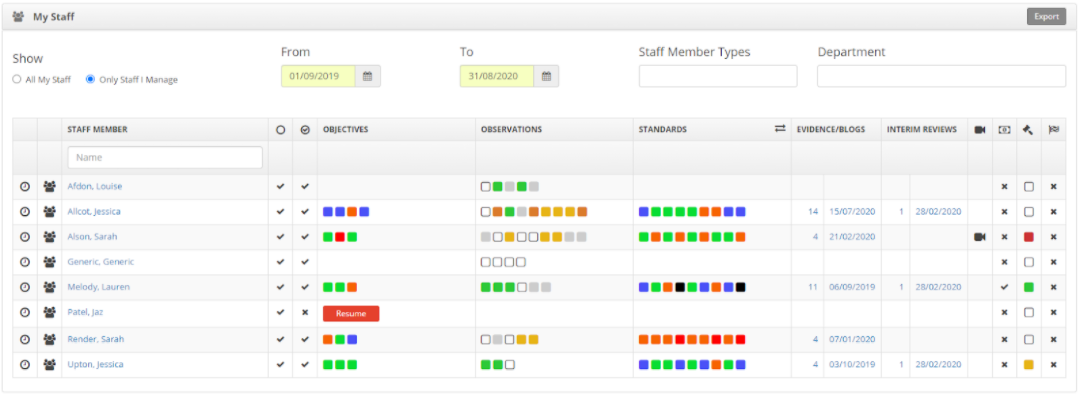Click the pay checkmark in Melody, Lauren row

[x=1005, y=287]
